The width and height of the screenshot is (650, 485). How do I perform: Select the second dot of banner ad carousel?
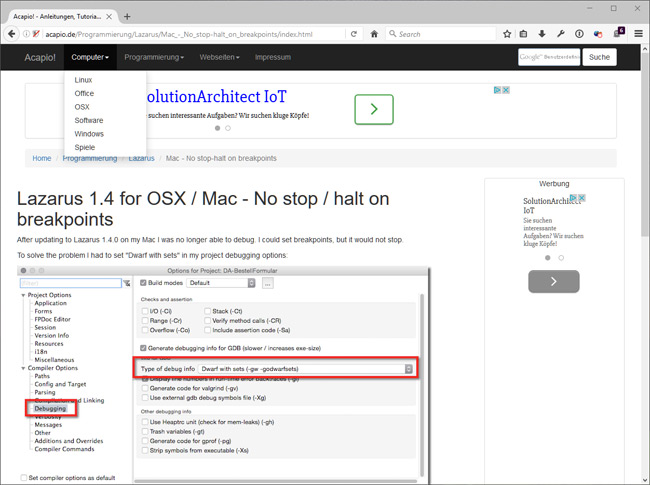[x=228, y=128]
